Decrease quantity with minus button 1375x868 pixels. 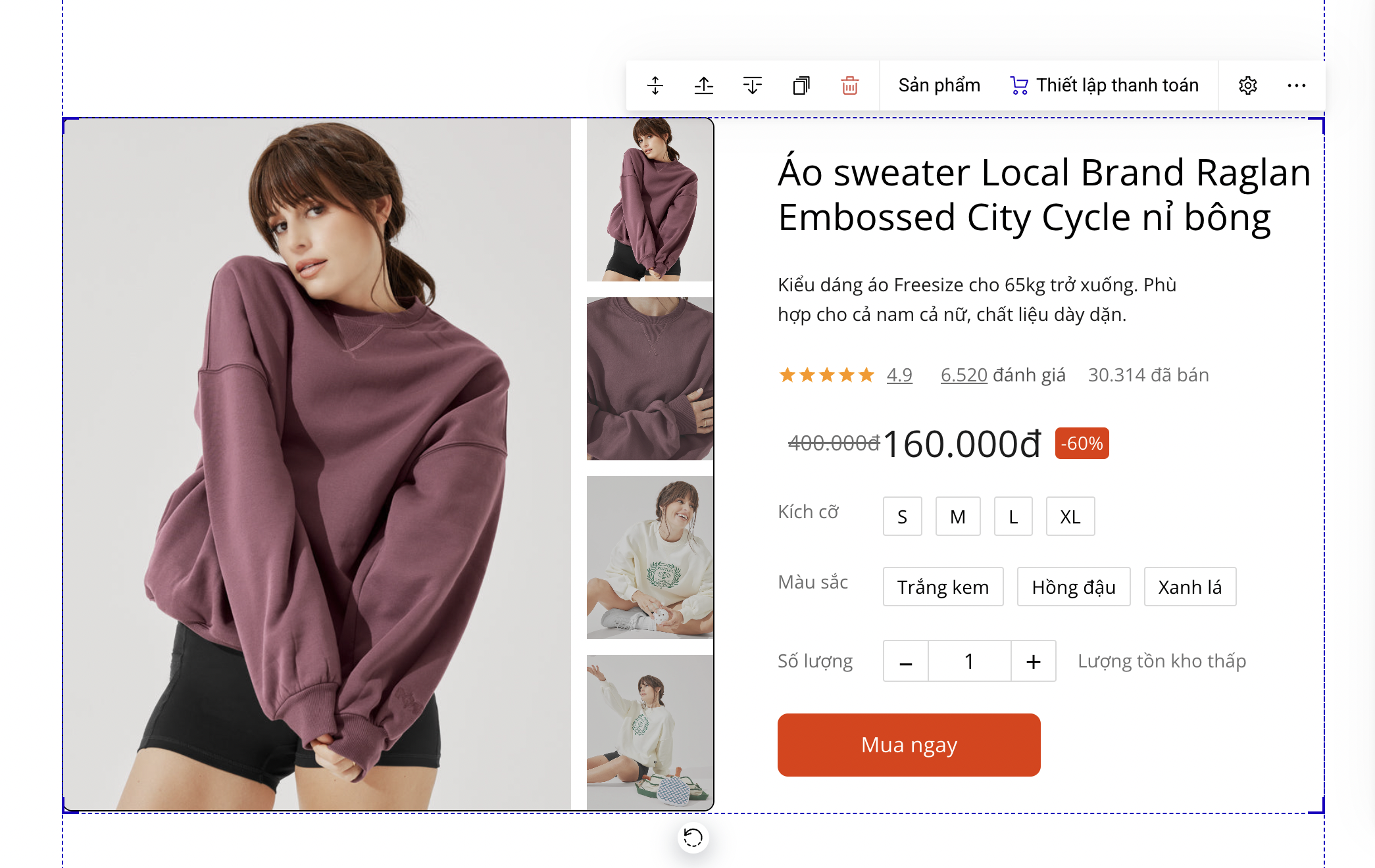906,662
